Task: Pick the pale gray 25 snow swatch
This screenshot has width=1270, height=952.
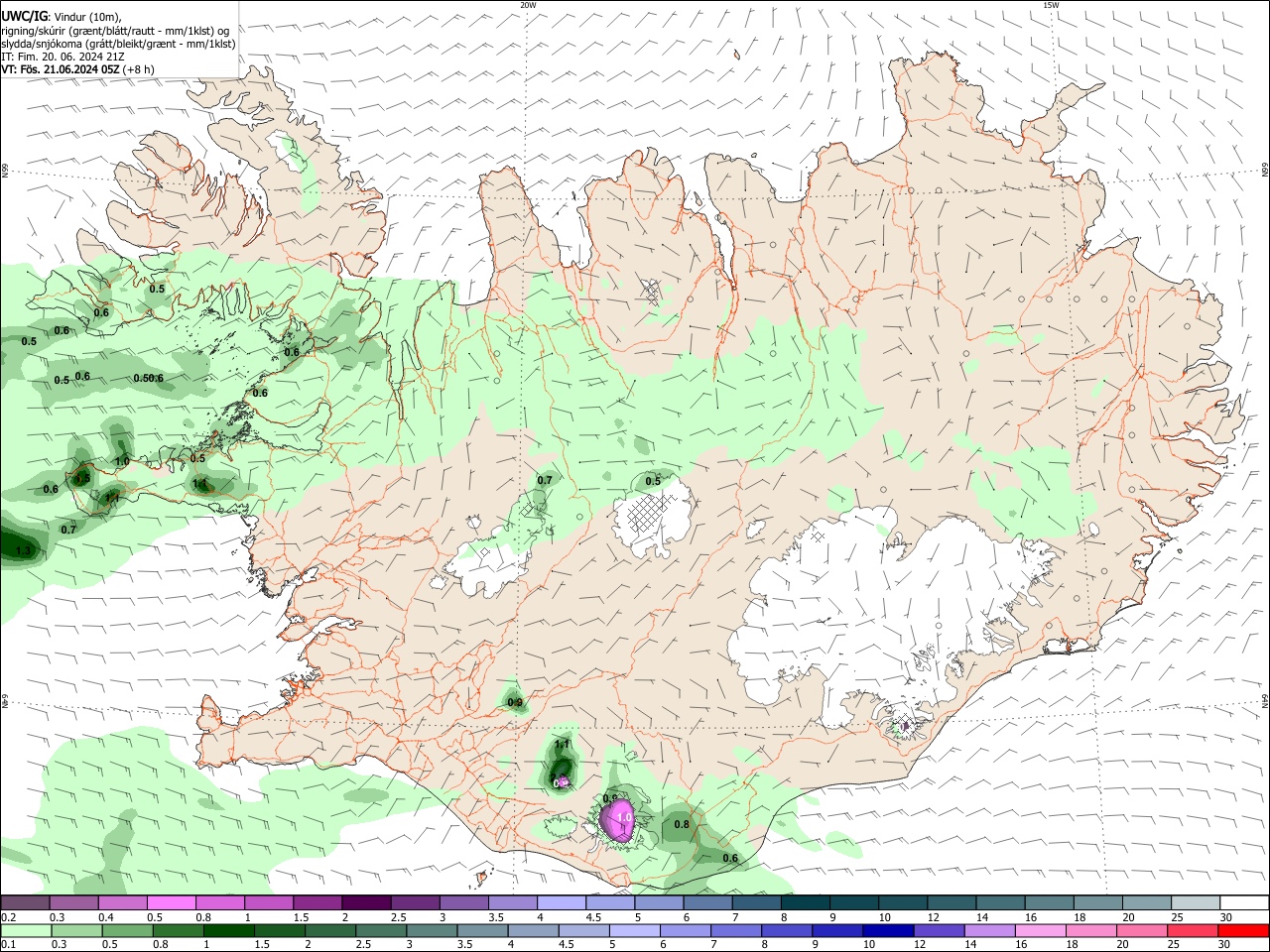Action: coord(1196,903)
